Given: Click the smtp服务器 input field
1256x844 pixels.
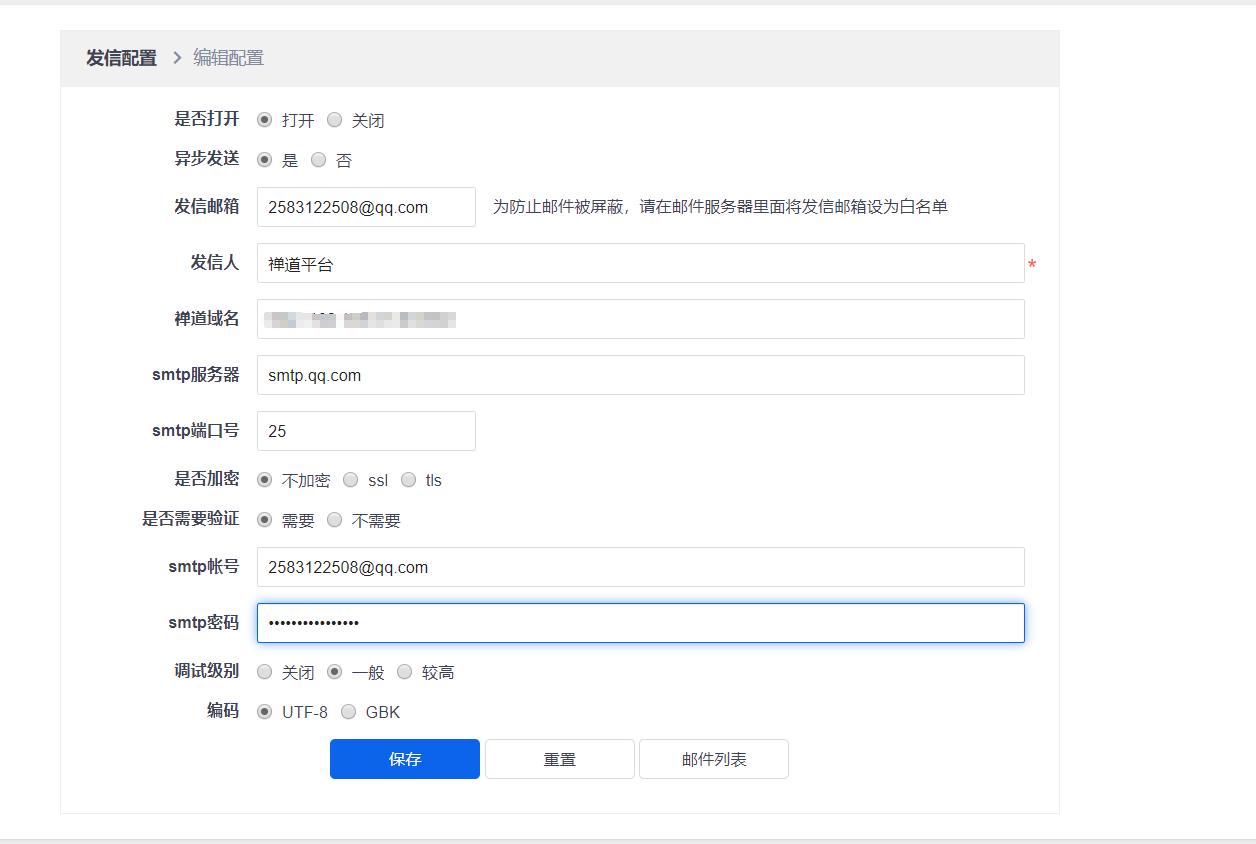Looking at the screenshot, I should (640, 375).
